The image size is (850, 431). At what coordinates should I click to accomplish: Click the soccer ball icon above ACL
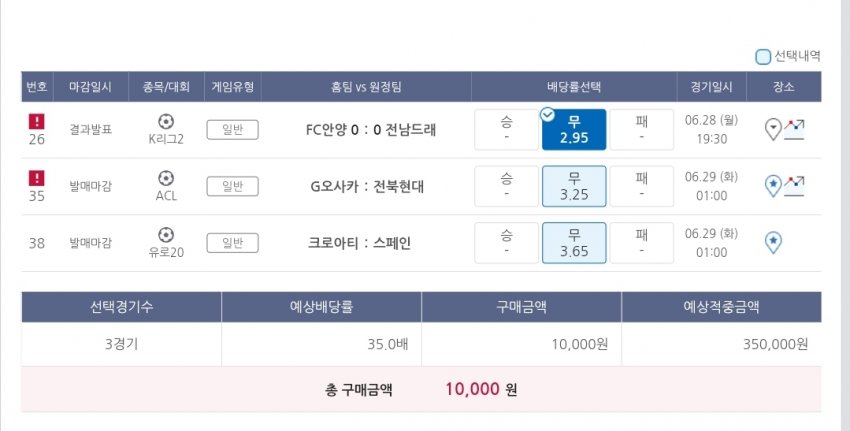[166, 177]
